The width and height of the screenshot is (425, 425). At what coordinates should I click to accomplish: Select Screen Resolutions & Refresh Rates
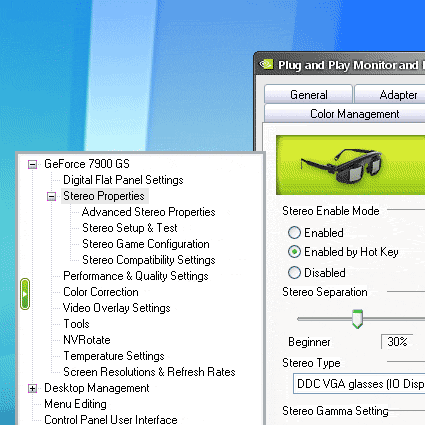149,372
